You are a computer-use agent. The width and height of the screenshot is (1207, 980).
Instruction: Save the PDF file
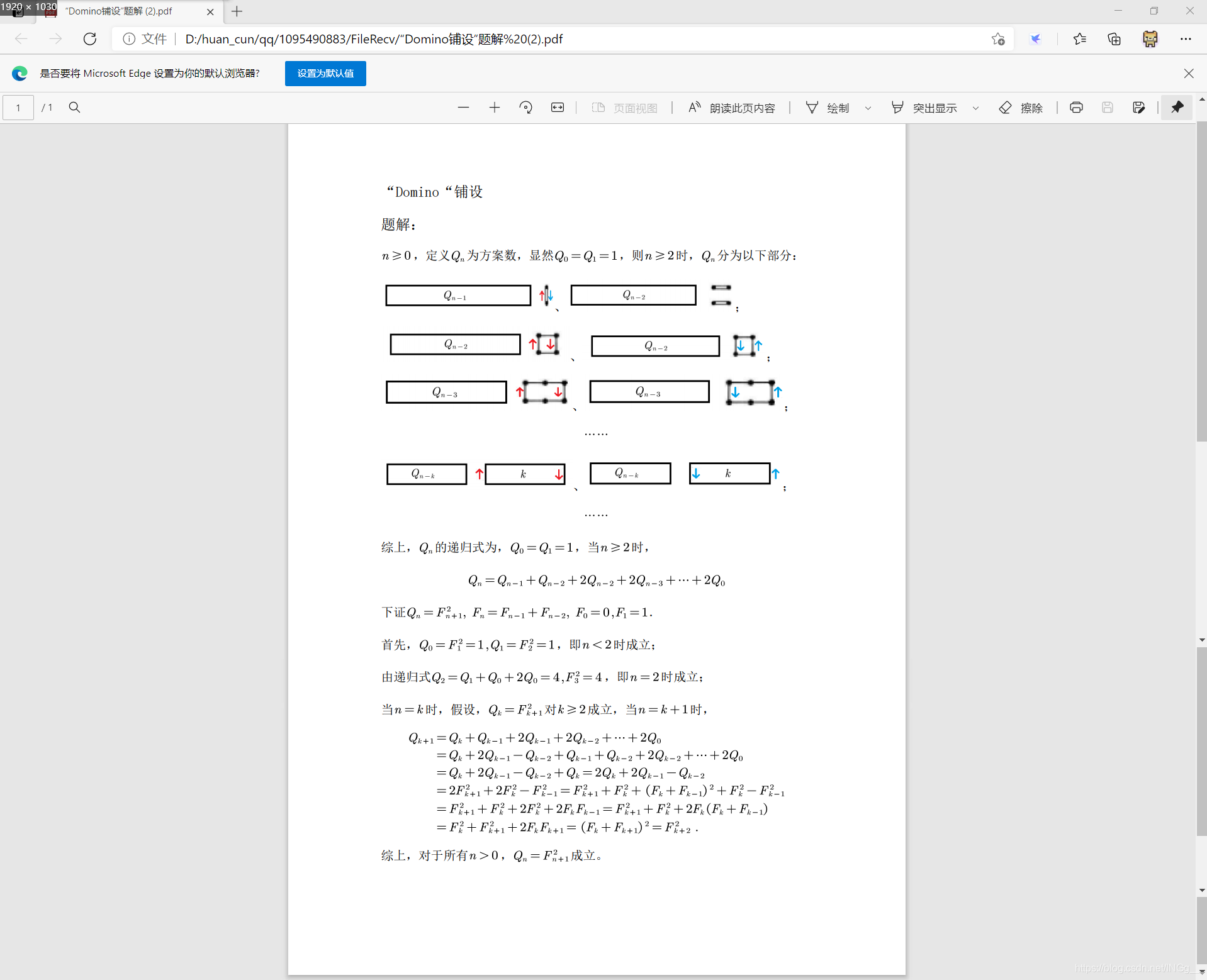pyautogui.click(x=1108, y=108)
